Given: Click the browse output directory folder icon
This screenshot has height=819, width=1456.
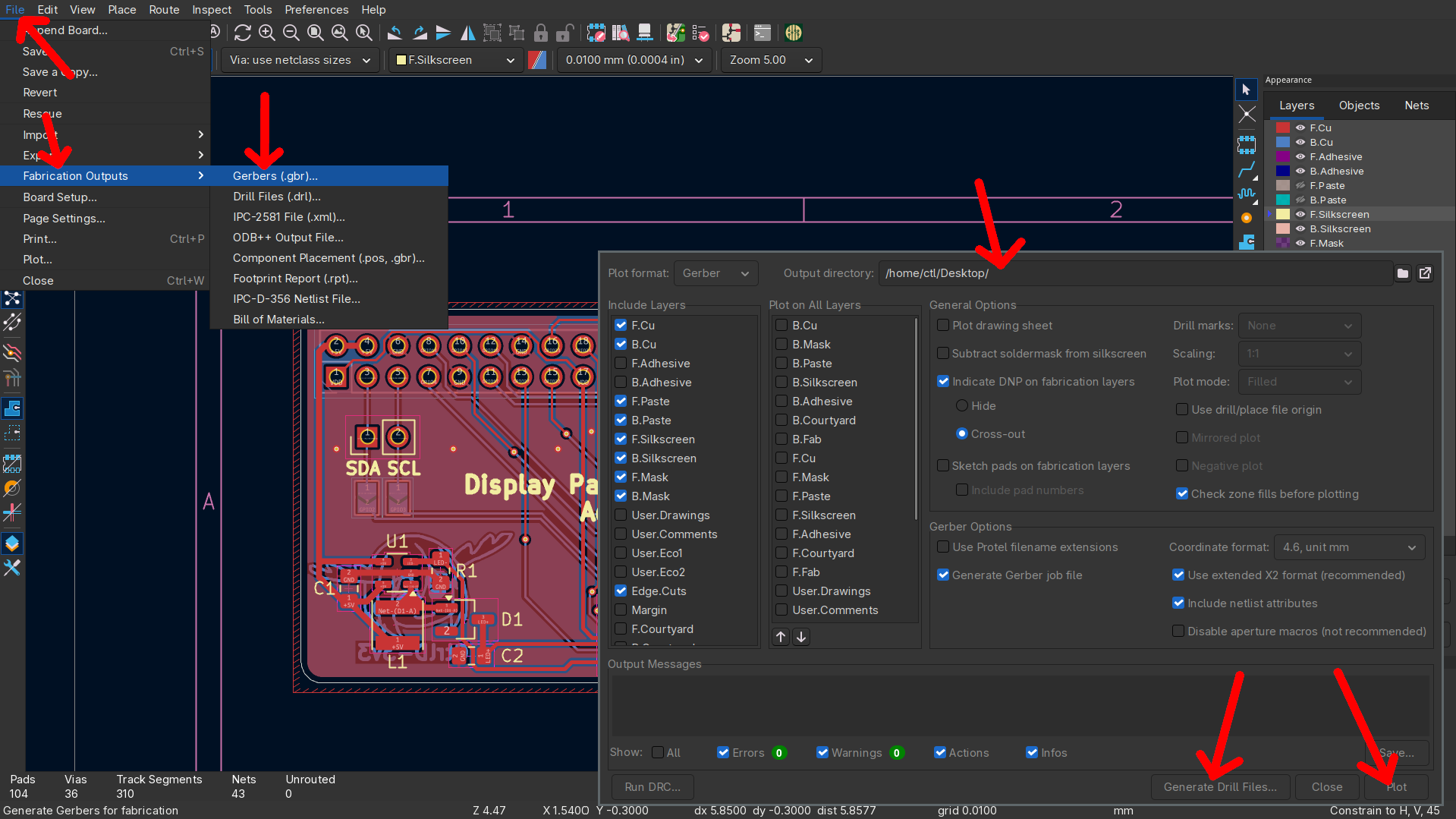Looking at the screenshot, I should (x=1403, y=273).
